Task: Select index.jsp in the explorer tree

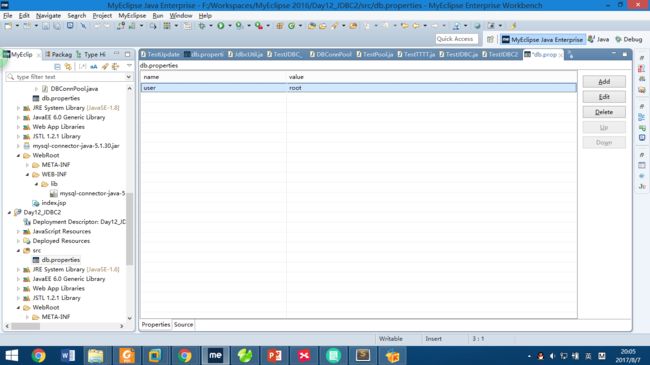Action: point(53,203)
